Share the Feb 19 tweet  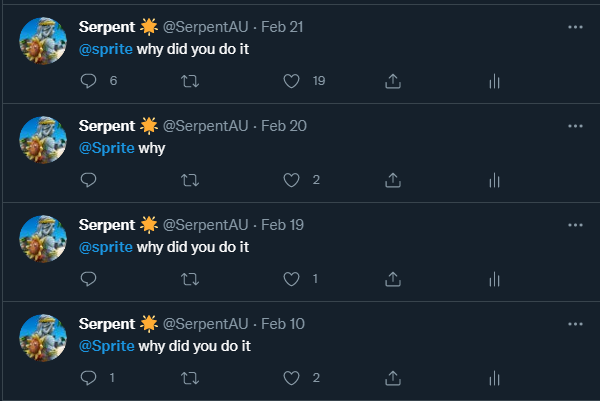point(393,279)
